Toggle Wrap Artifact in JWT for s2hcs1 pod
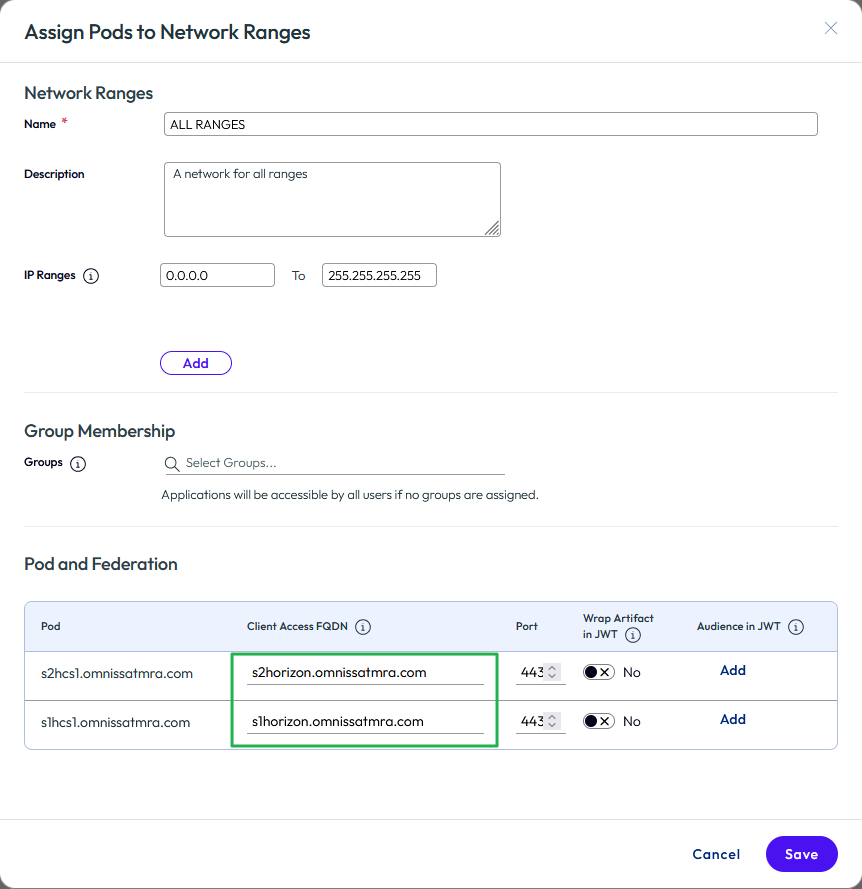Screen dimensions: 862x889 coord(598,672)
